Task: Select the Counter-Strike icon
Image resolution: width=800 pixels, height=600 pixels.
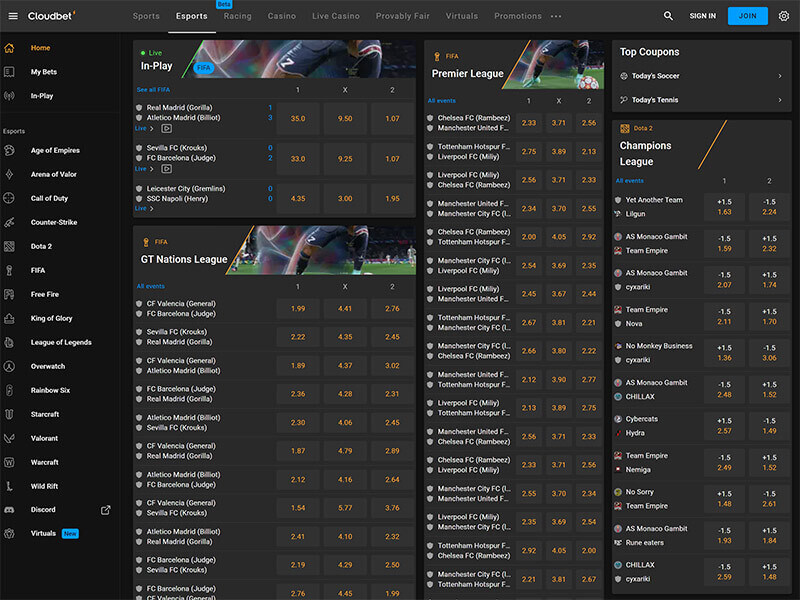Action: (x=9, y=222)
